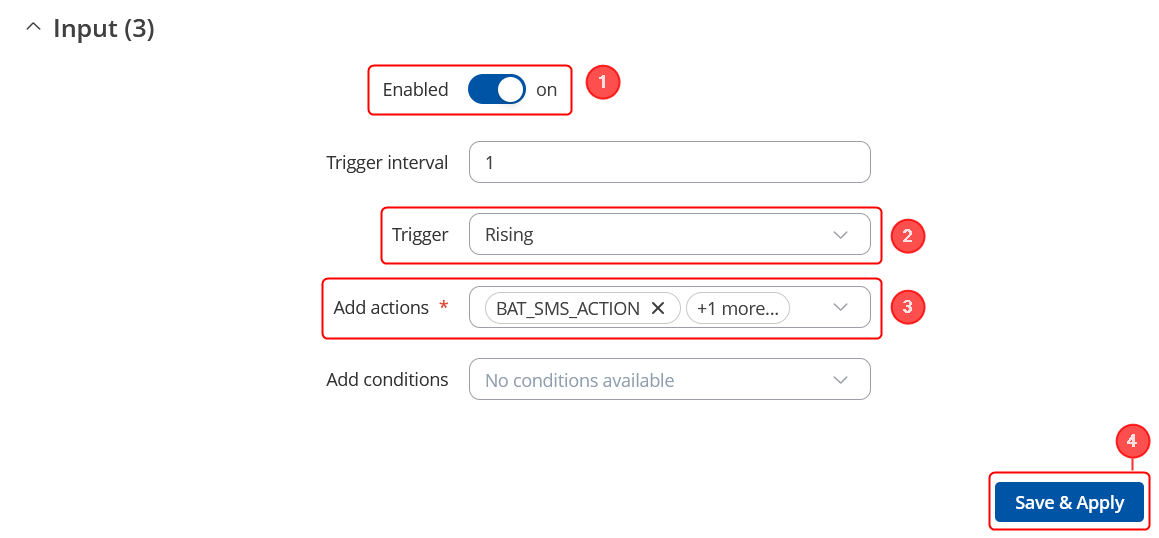Collapse the Input (3) section chevron

click(x=32, y=28)
